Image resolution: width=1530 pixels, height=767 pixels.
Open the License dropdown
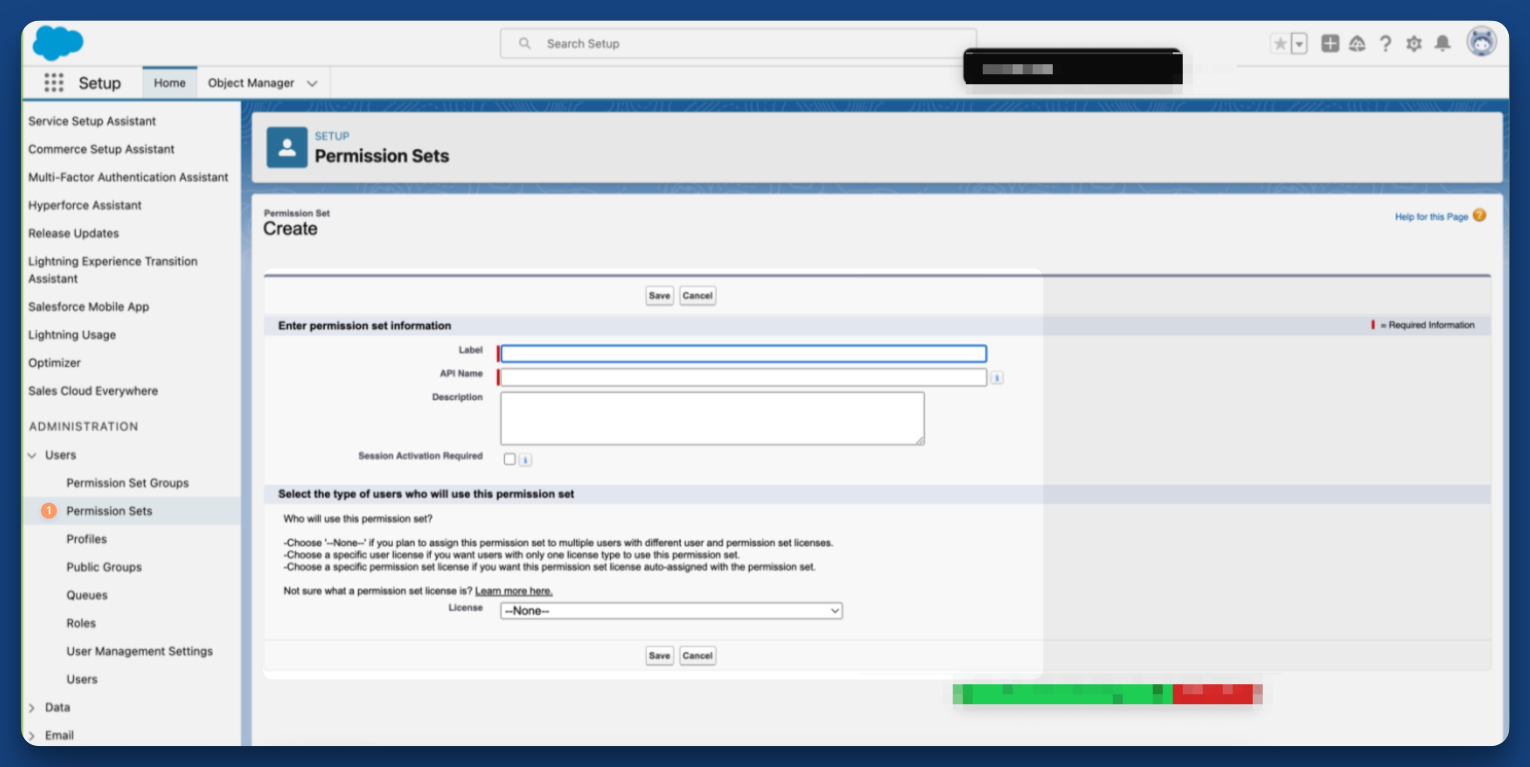671,610
